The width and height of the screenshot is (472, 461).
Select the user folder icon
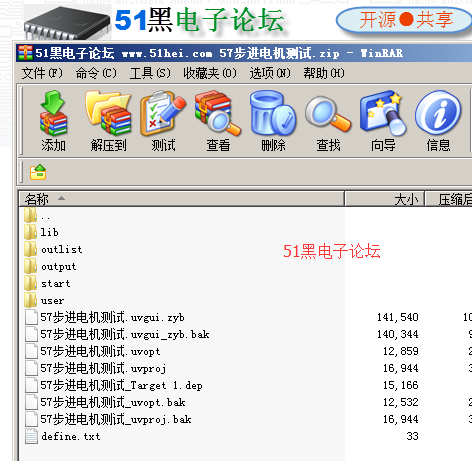click(30, 300)
